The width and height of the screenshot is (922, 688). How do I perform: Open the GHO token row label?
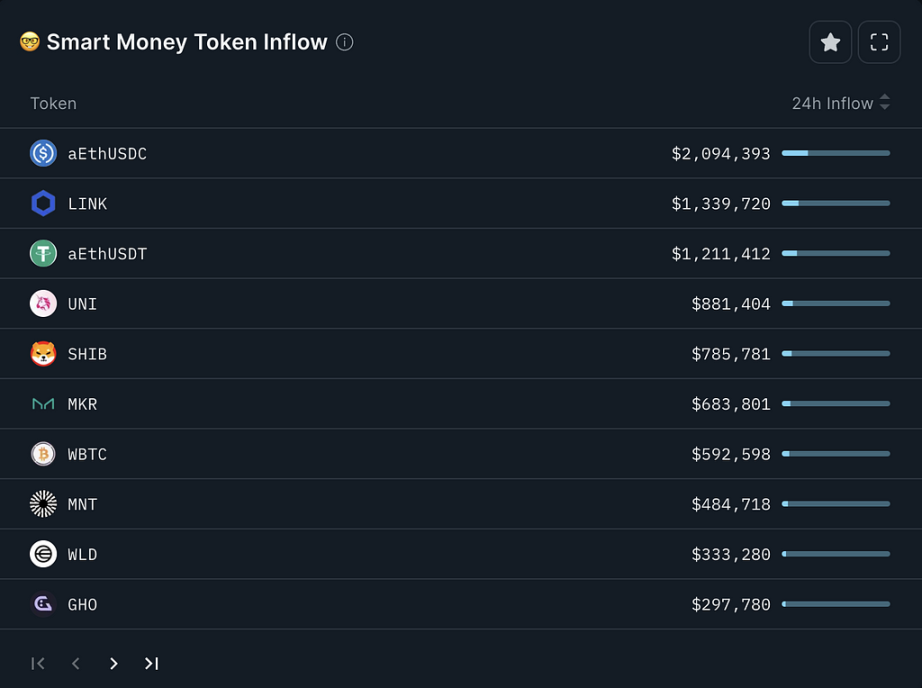(82, 604)
